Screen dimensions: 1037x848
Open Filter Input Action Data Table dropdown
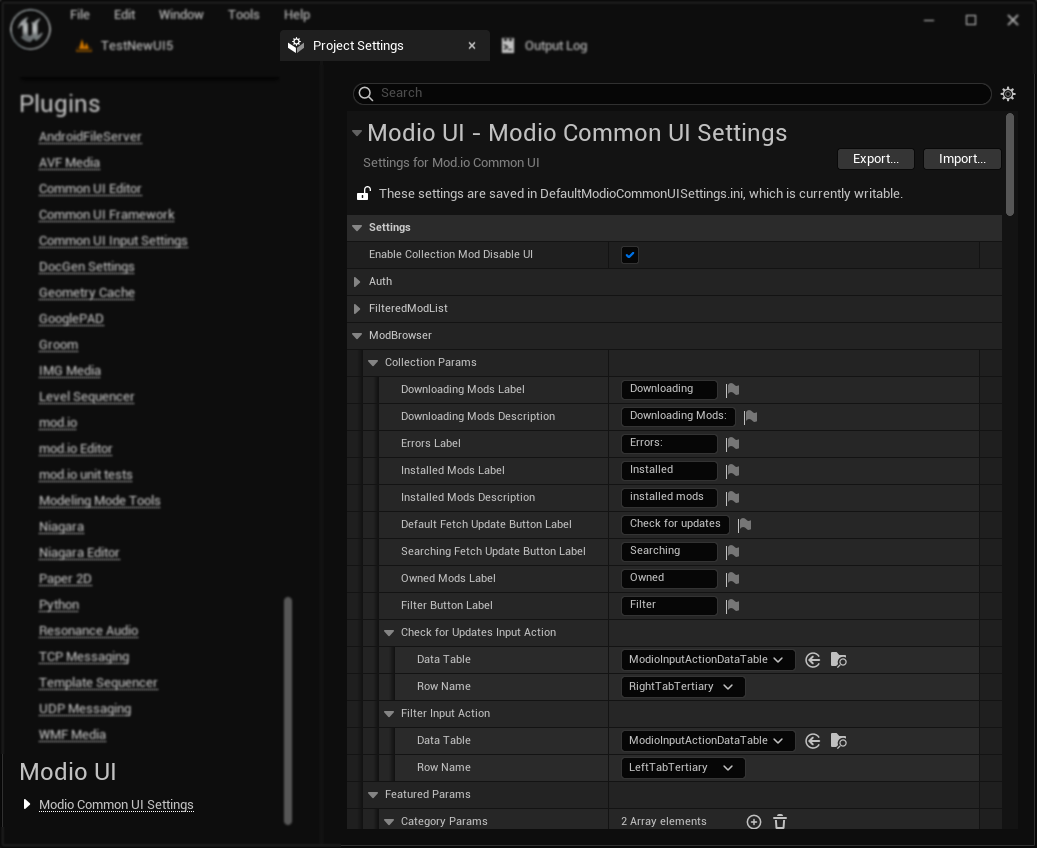click(708, 740)
